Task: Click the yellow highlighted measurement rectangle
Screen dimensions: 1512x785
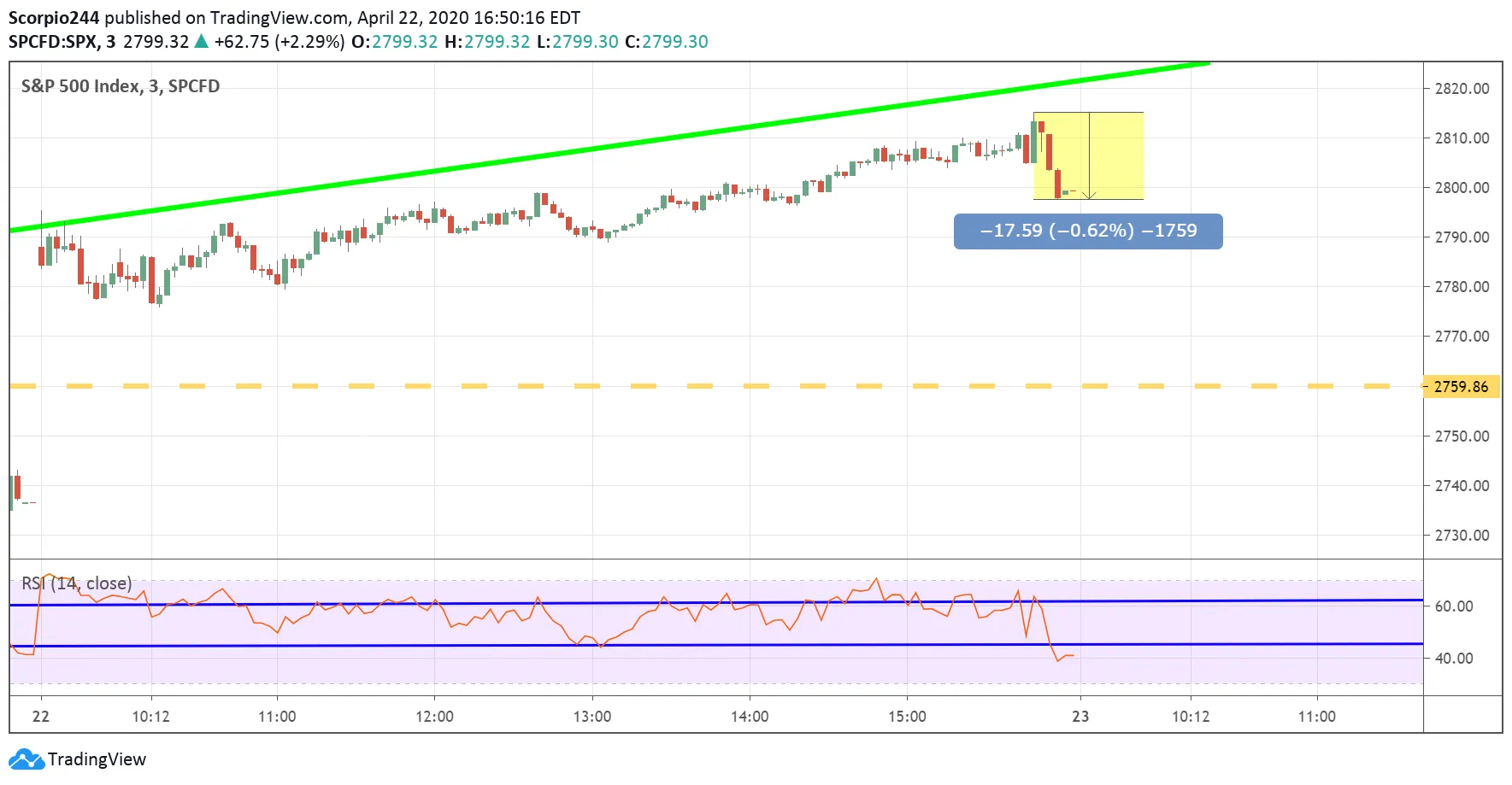Action: tap(1088, 156)
